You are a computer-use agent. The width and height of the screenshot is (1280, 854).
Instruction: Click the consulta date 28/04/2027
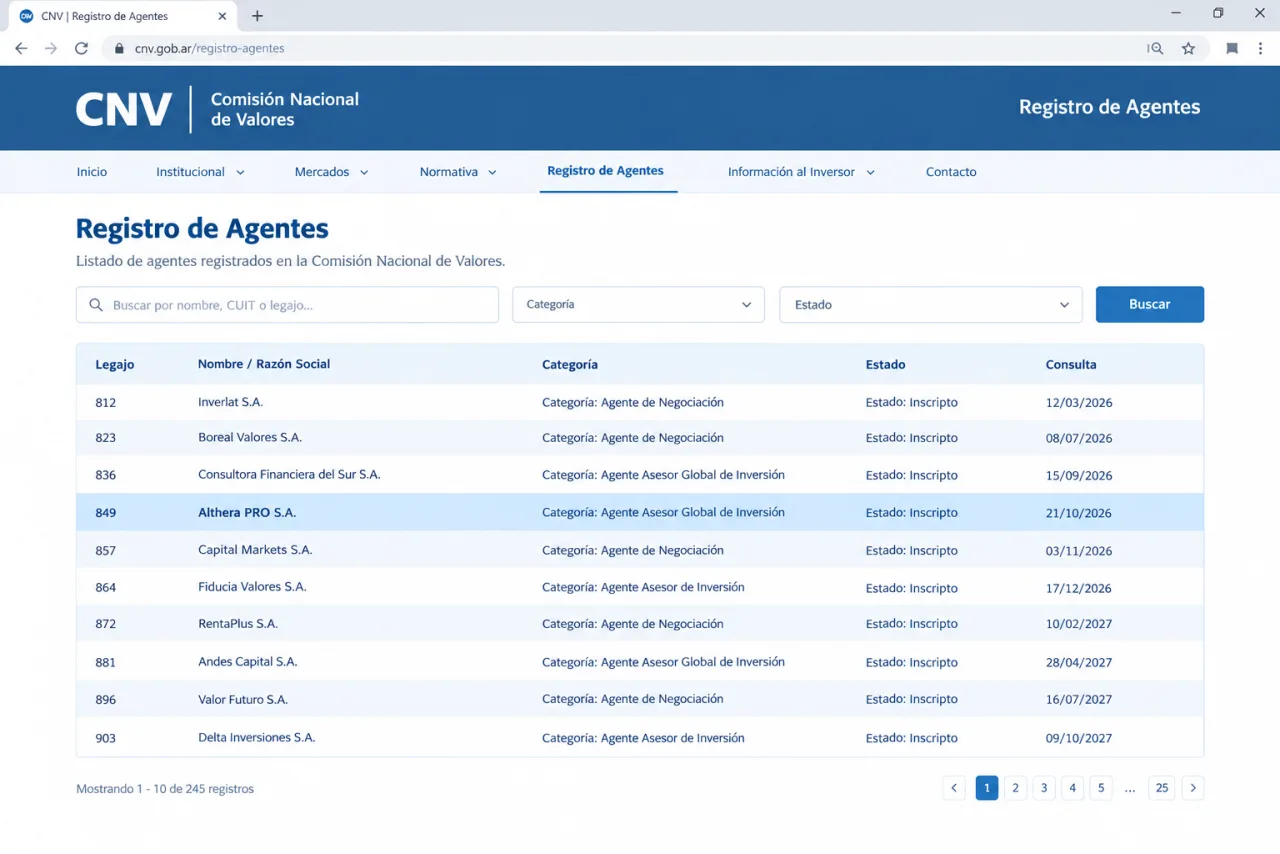click(x=1079, y=662)
